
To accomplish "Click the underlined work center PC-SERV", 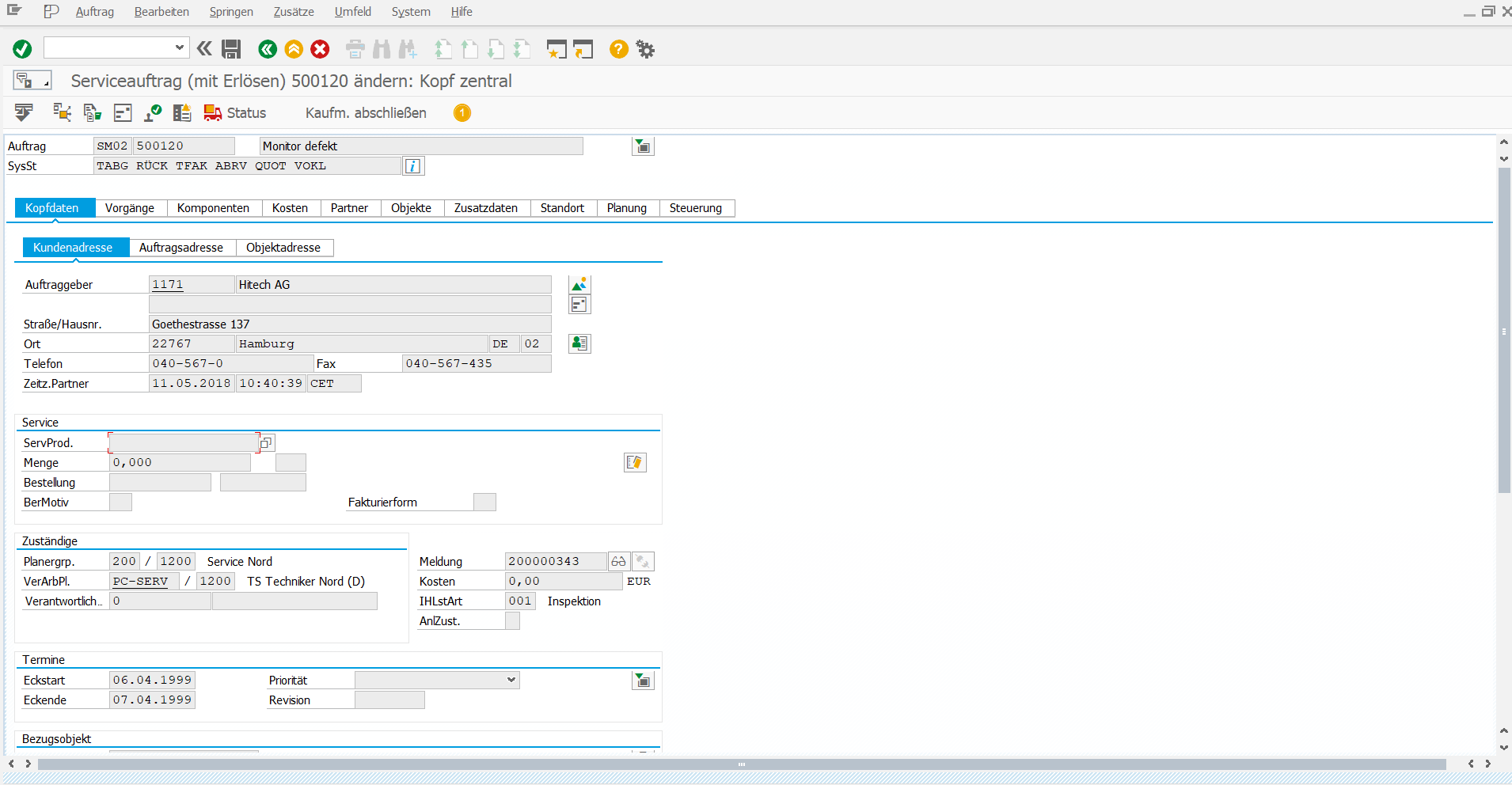I will pyautogui.click(x=140, y=582).
